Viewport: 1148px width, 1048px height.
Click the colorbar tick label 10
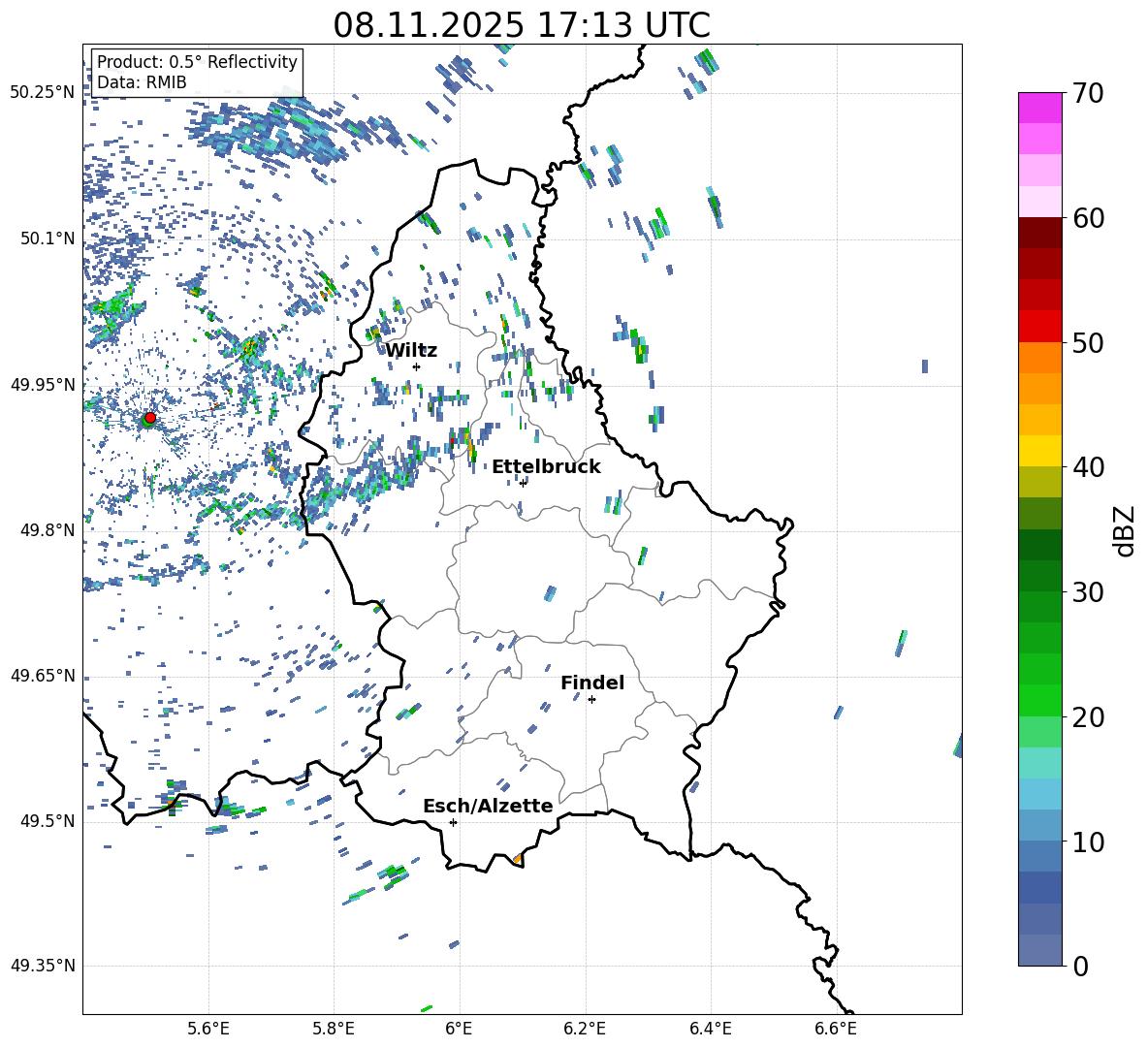tap(1088, 842)
